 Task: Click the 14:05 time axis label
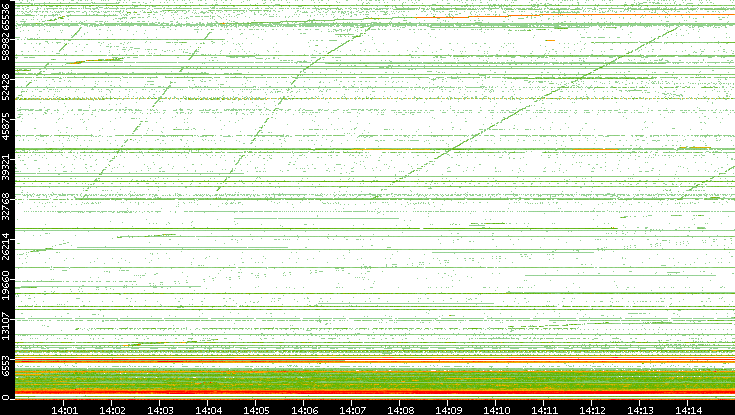point(256,410)
